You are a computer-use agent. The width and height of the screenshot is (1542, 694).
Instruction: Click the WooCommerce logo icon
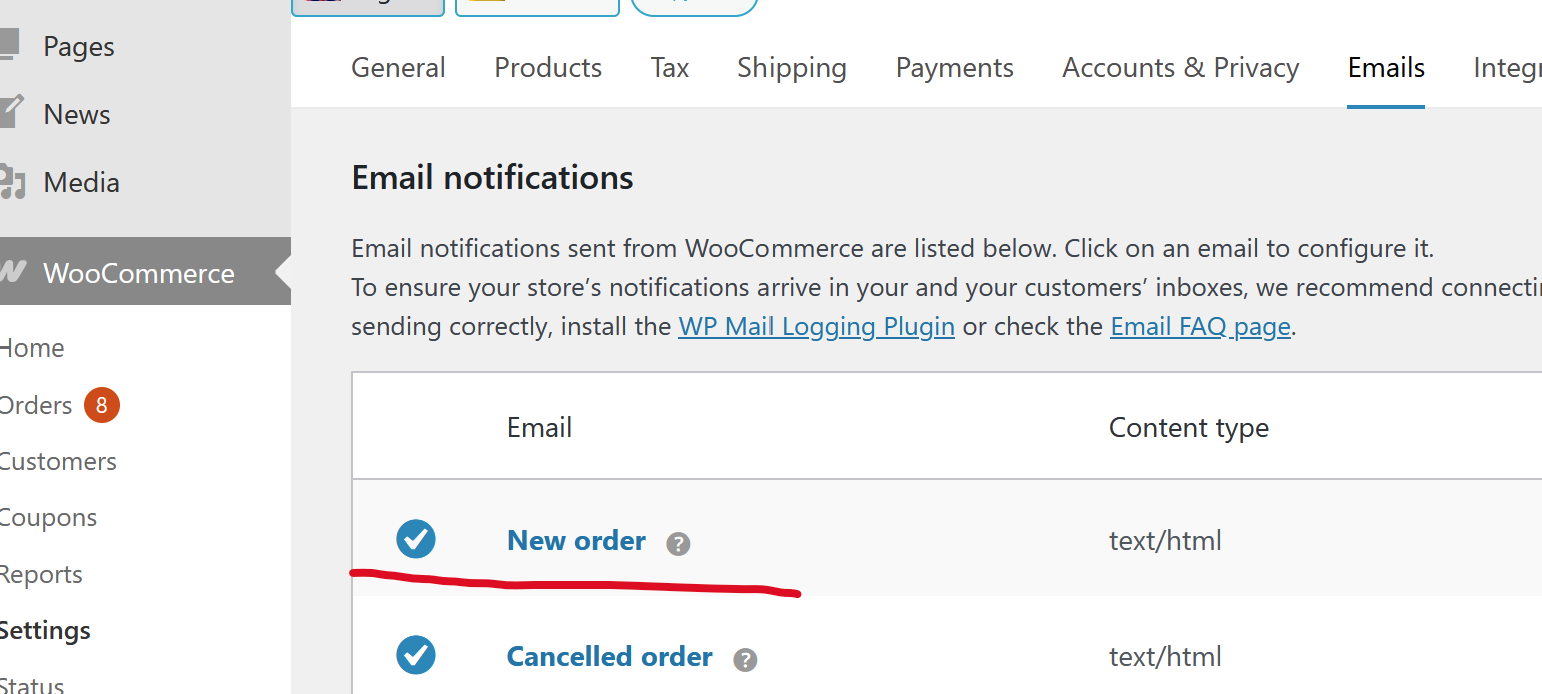(10, 272)
